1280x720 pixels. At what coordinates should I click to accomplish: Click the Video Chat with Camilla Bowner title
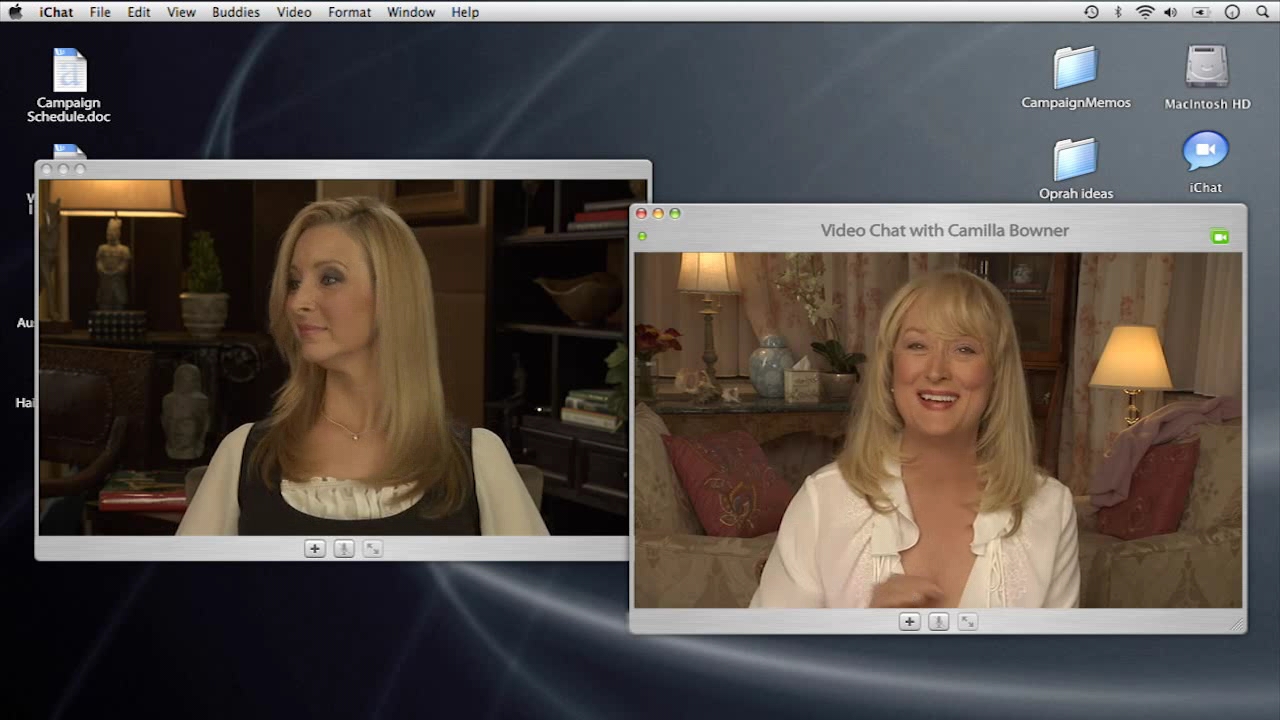coord(944,230)
